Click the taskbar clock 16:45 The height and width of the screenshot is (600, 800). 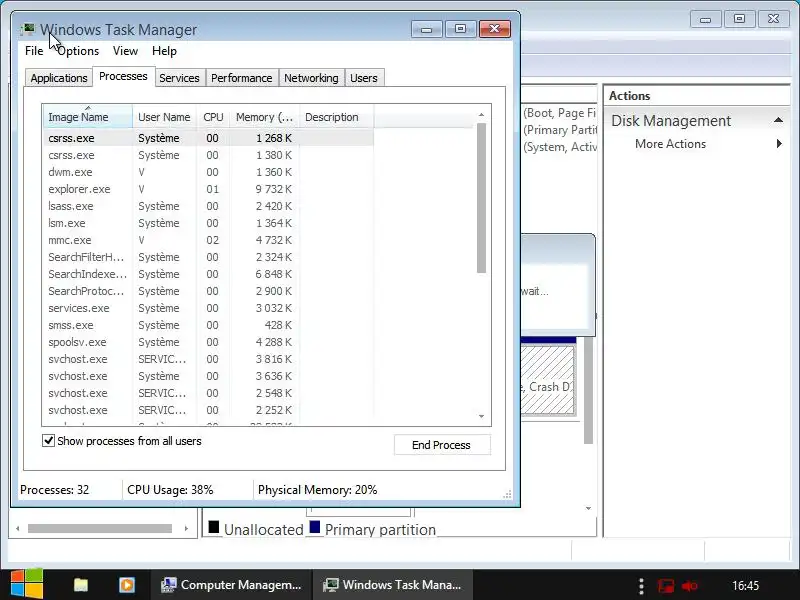click(745, 586)
